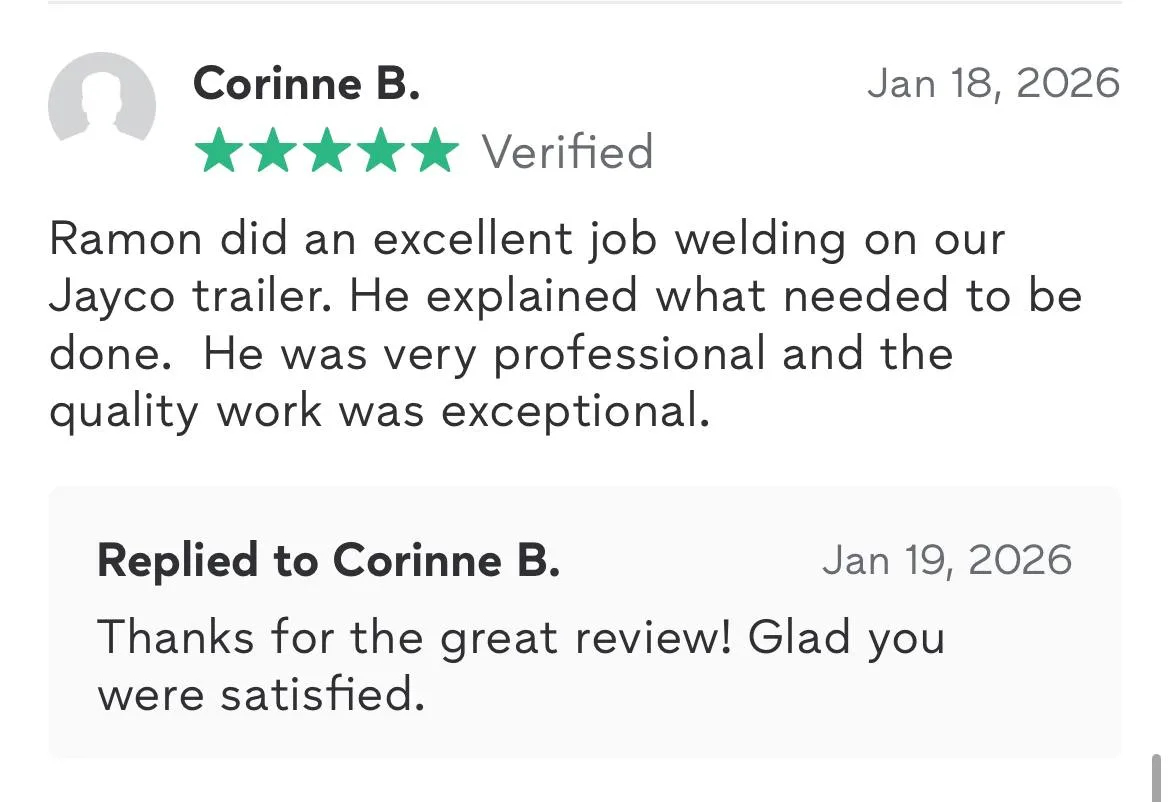The image size is (1170, 802).
Task: Click the Jan 18, 2026 review date
Action: tap(993, 83)
